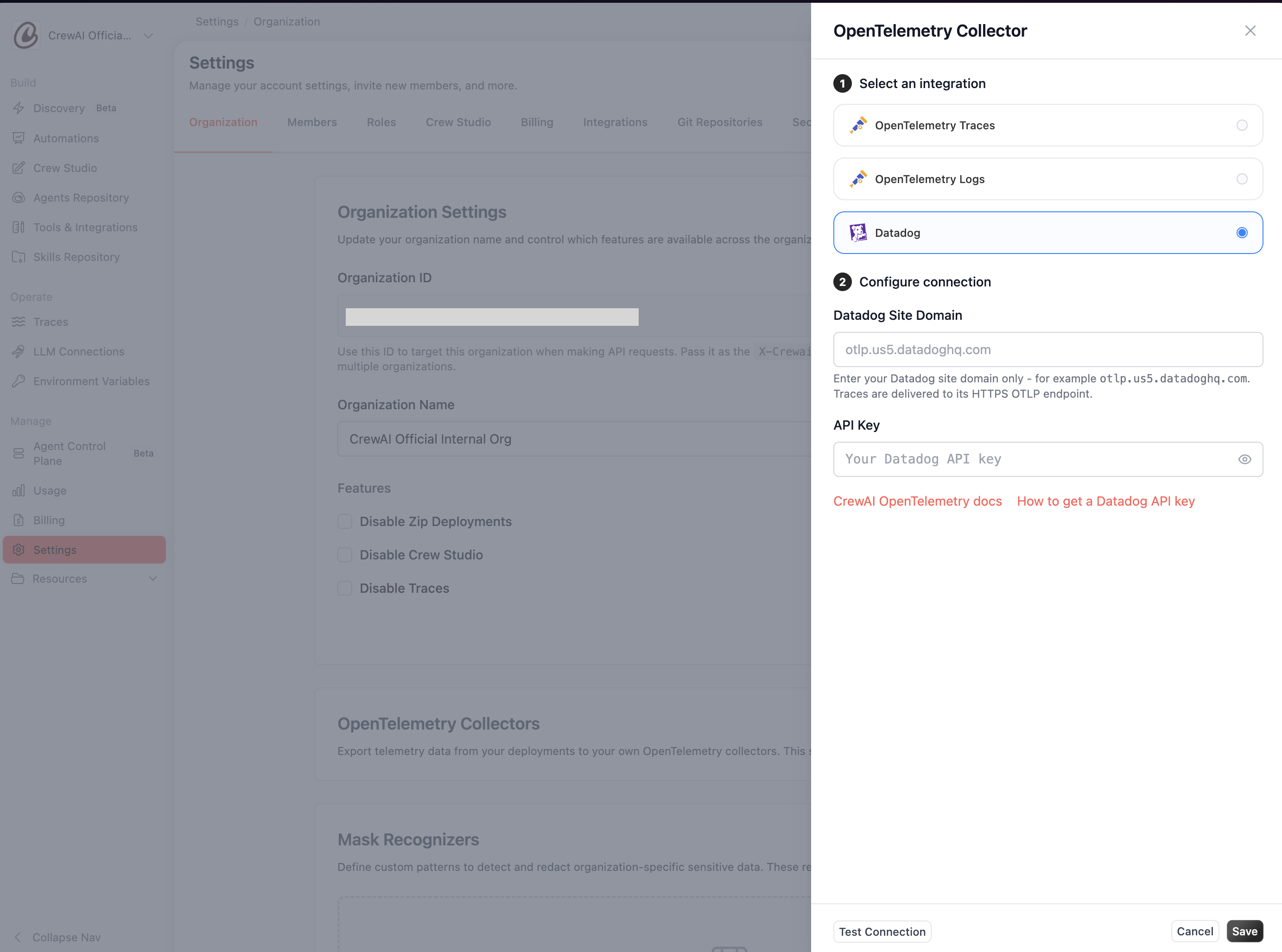Screen dimensions: 1282x952
Task: Click the Skills Repository folder icon
Action: coord(19,256)
